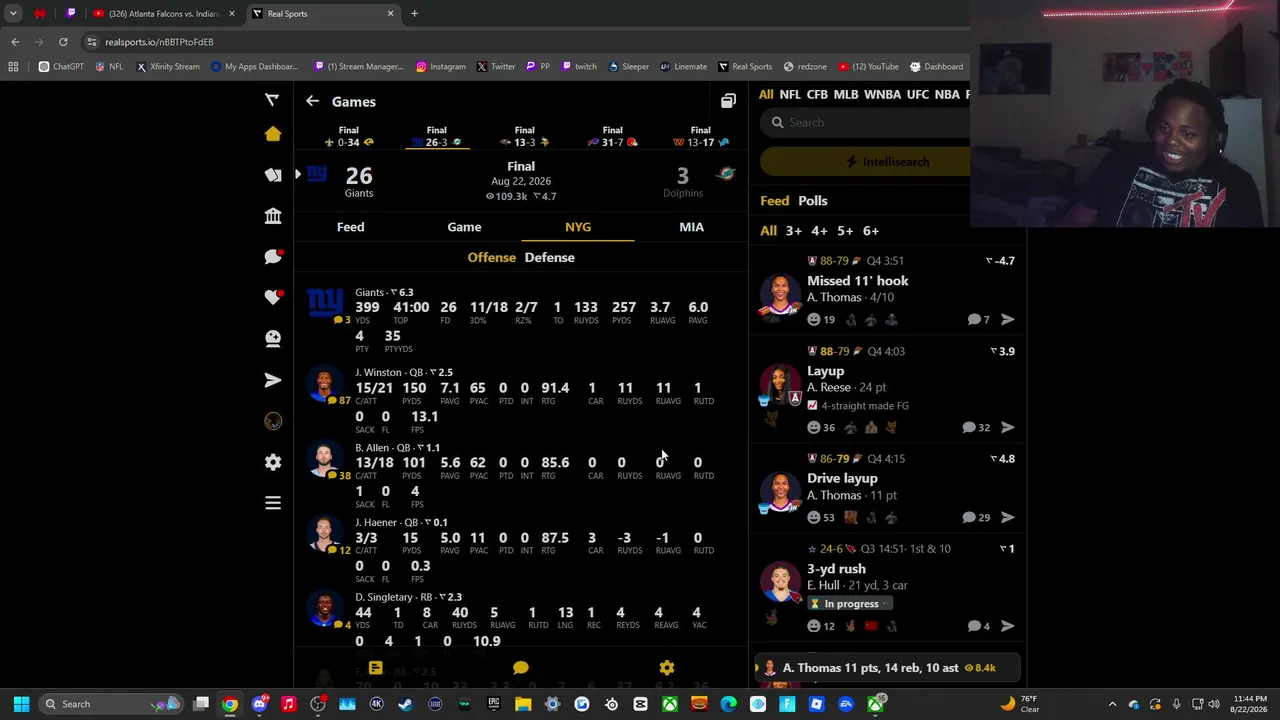Viewport: 1280px width, 720px height.
Task: Switch to the Feed tab of game
Action: (x=350, y=227)
